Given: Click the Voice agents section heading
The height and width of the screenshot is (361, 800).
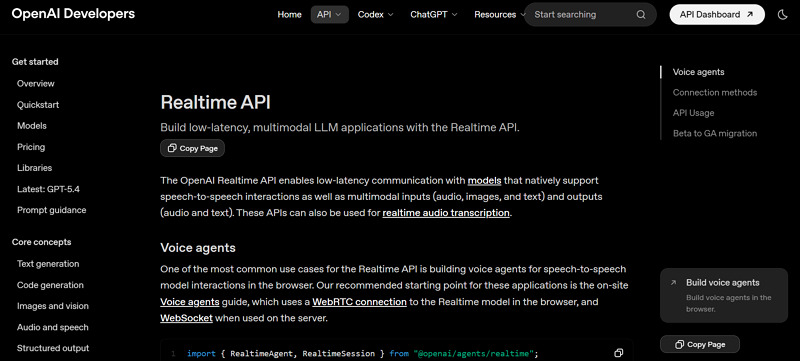Looking at the screenshot, I should pos(198,248).
